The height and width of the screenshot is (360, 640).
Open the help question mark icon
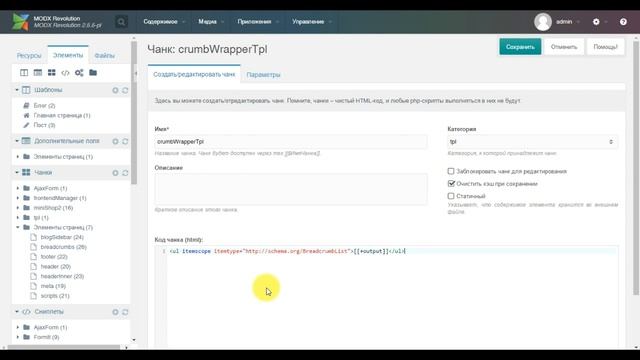click(623, 22)
